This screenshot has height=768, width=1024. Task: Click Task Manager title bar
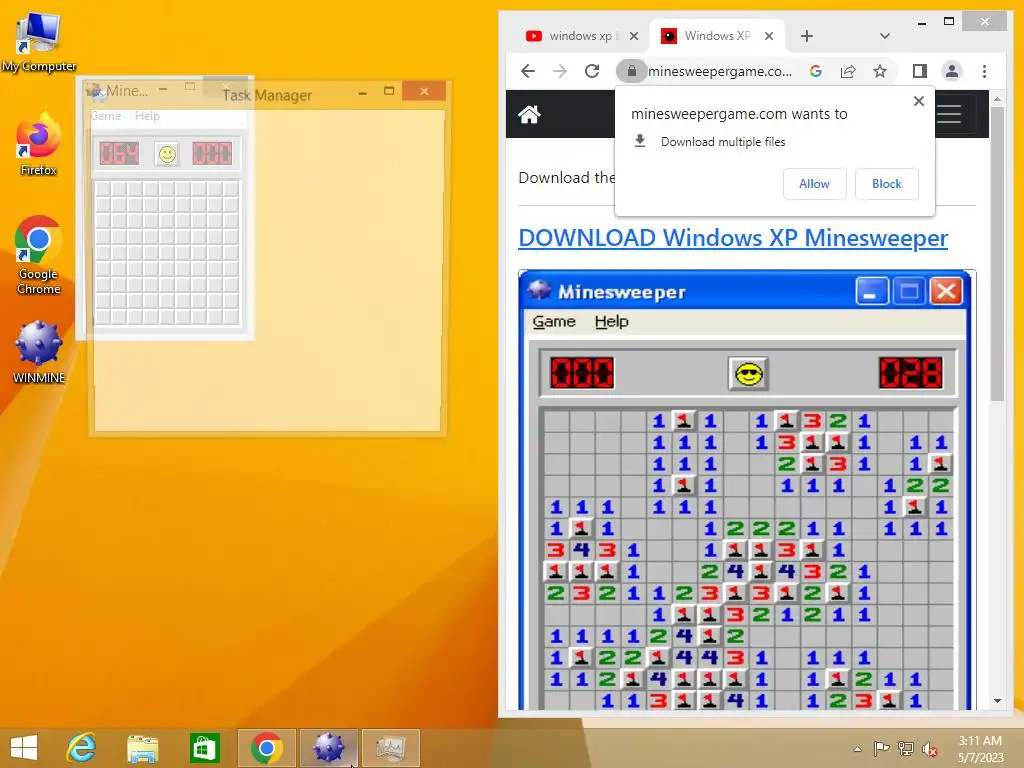tap(267, 95)
